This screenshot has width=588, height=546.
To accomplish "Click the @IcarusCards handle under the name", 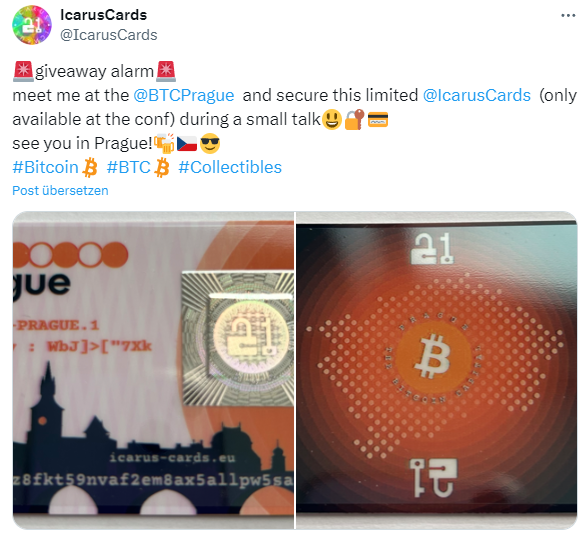I will click(x=108, y=35).
